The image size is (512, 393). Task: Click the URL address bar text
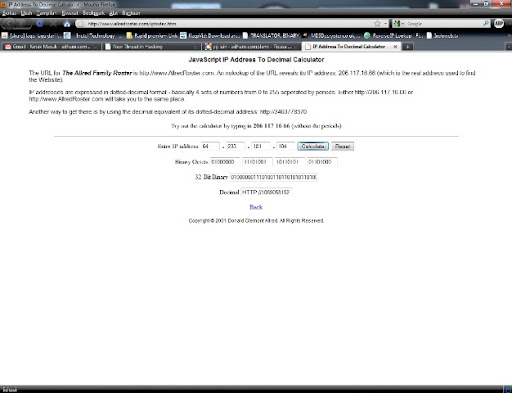click(x=132, y=24)
